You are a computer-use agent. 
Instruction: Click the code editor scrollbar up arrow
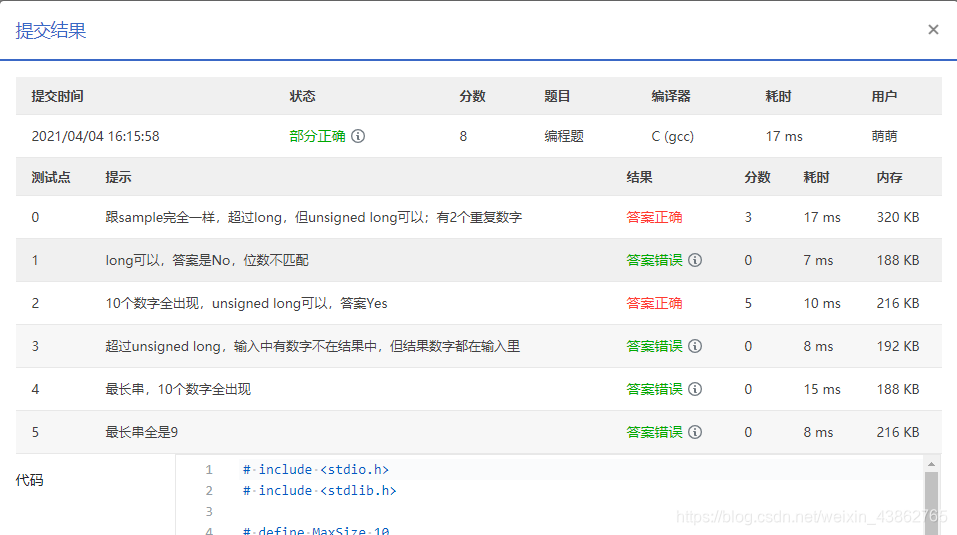(931, 464)
